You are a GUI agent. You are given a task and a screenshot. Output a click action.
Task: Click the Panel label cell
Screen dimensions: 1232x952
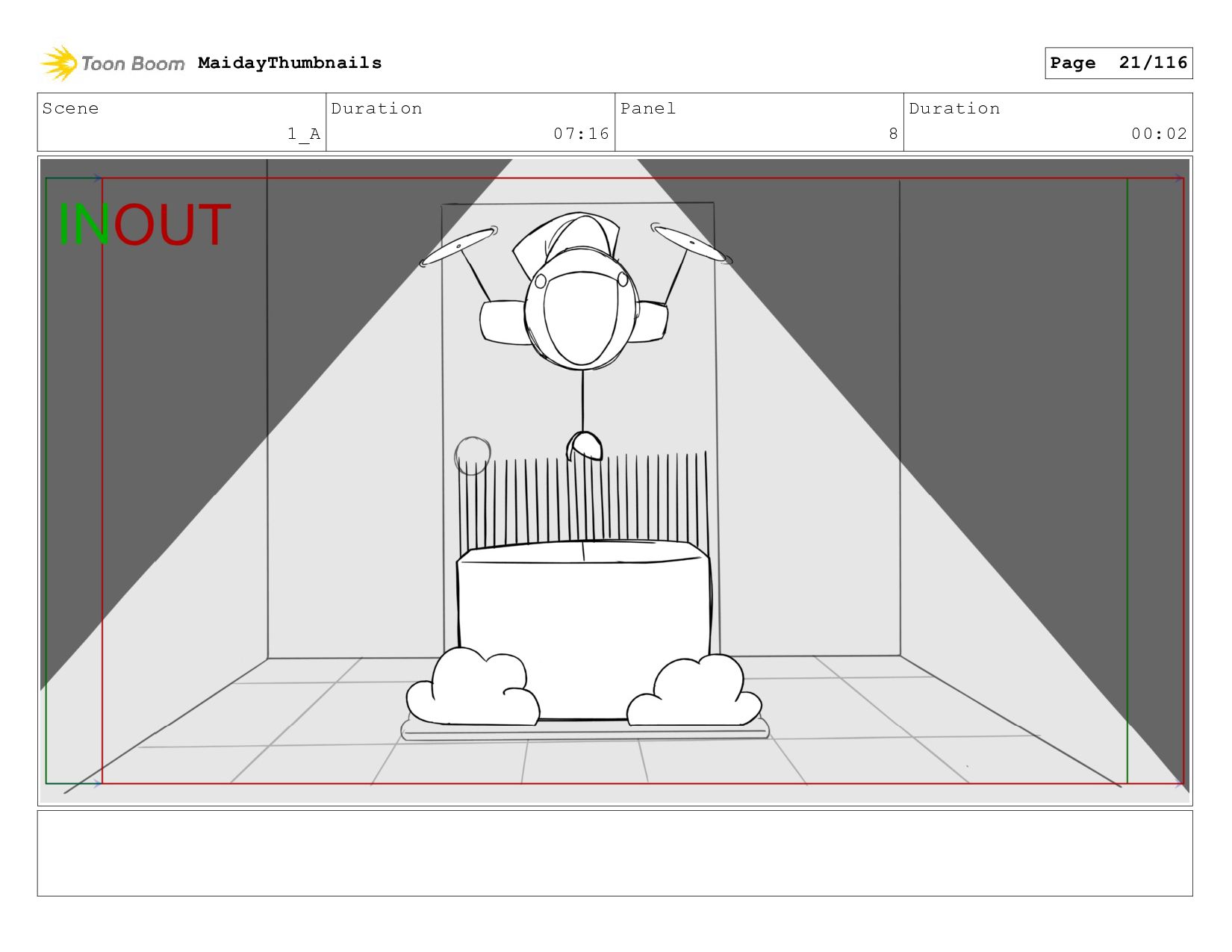759,122
